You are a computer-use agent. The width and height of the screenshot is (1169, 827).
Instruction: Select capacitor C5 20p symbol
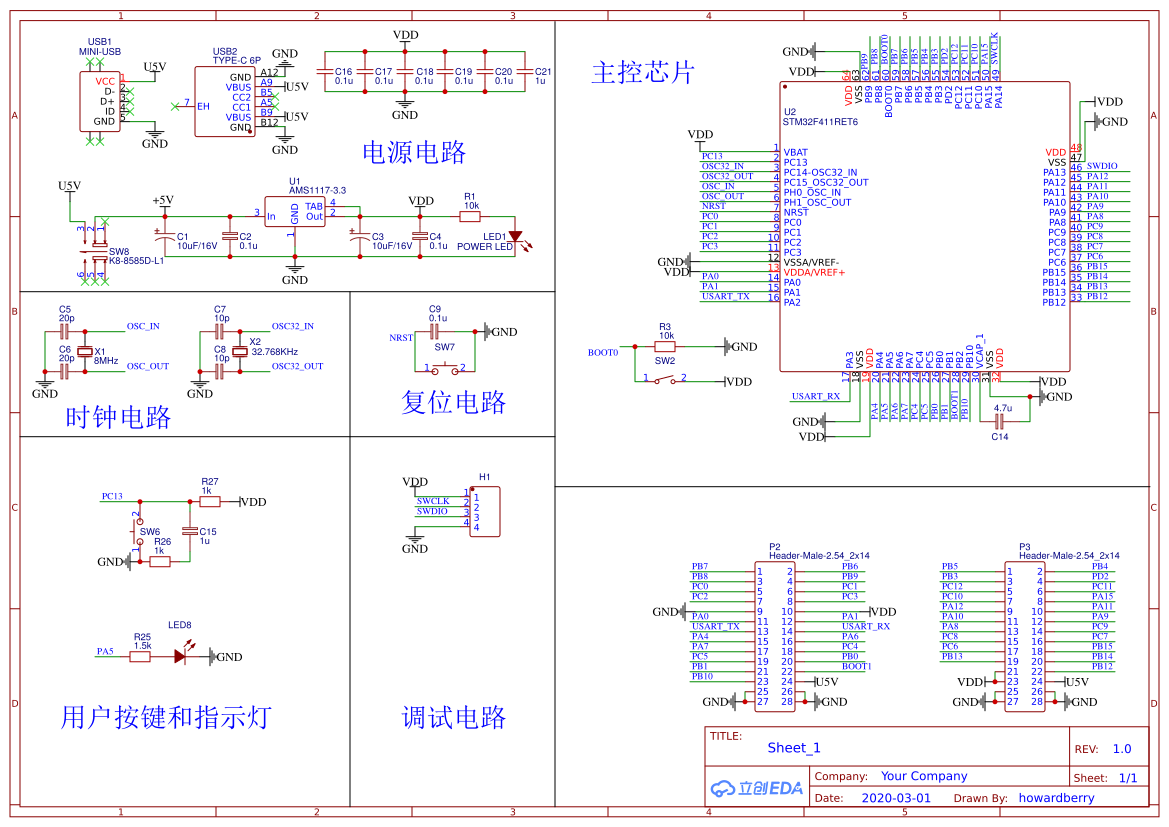coord(65,331)
